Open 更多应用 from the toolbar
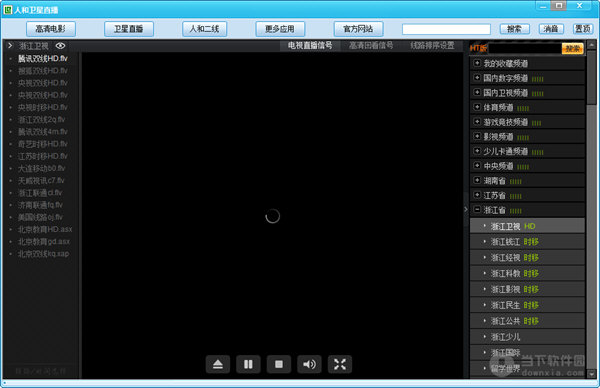 tap(280, 29)
